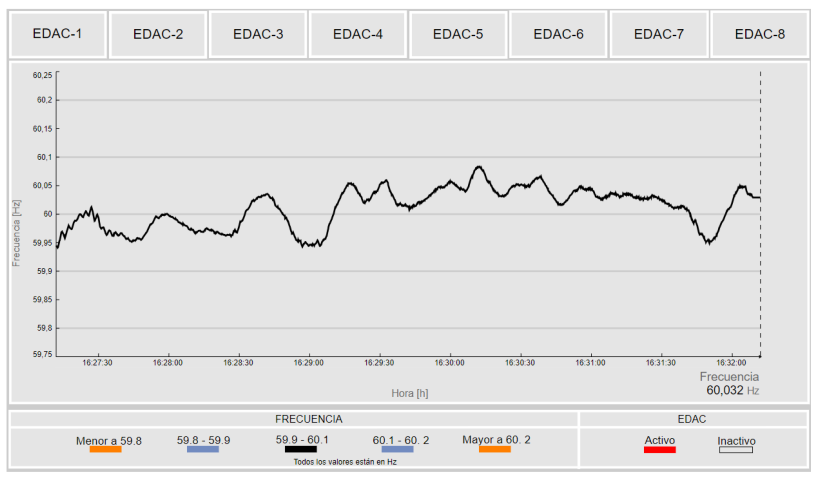Switch to the EDAC-4 tab
Image resolution: width=821 pixels, height=480 pixels.
pyautogui.click(x=358, y=34)
